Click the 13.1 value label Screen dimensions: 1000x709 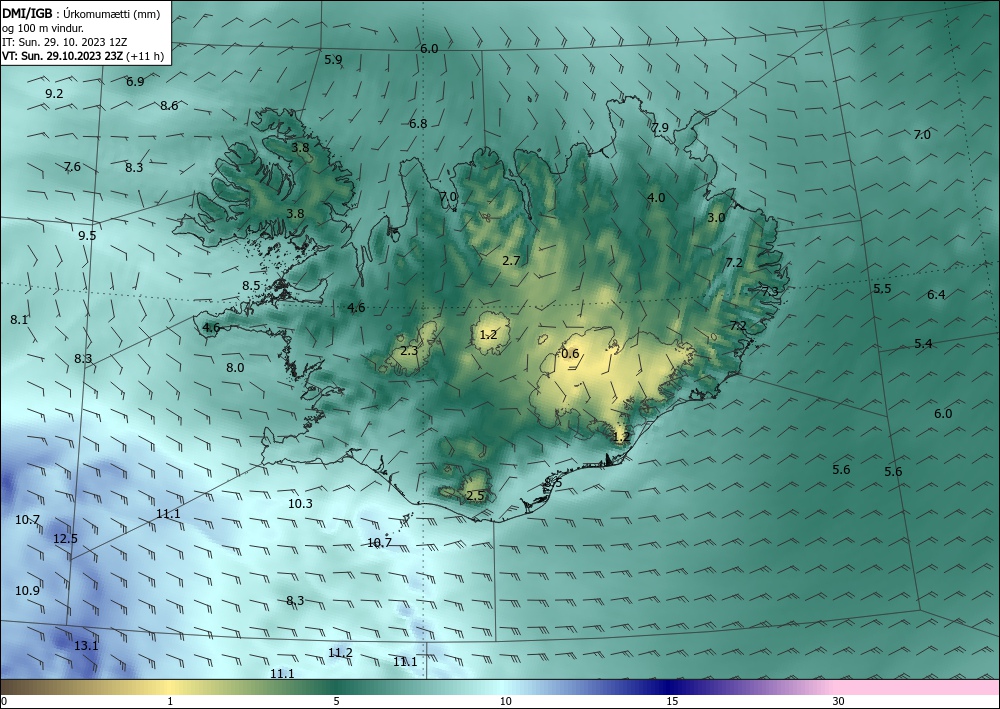click(86, 646)
